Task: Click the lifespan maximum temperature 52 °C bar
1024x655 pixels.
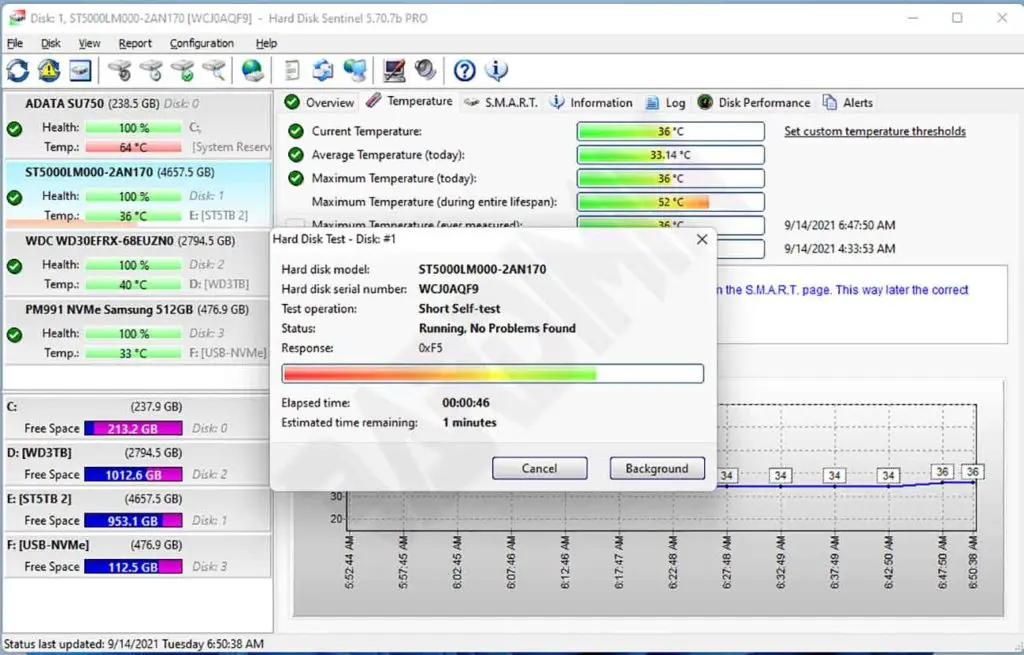Action: [x=671, y=202]
